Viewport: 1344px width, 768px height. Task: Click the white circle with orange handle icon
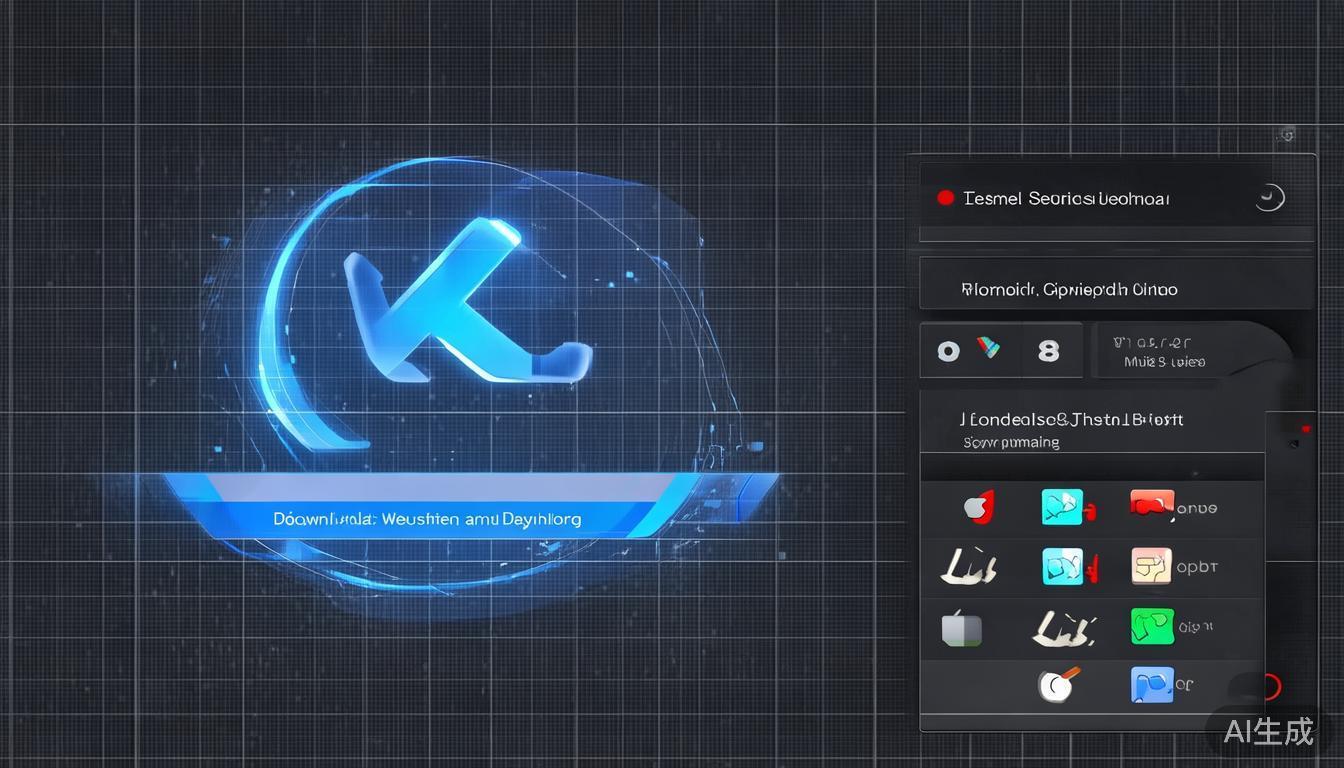coord(1059,684)
